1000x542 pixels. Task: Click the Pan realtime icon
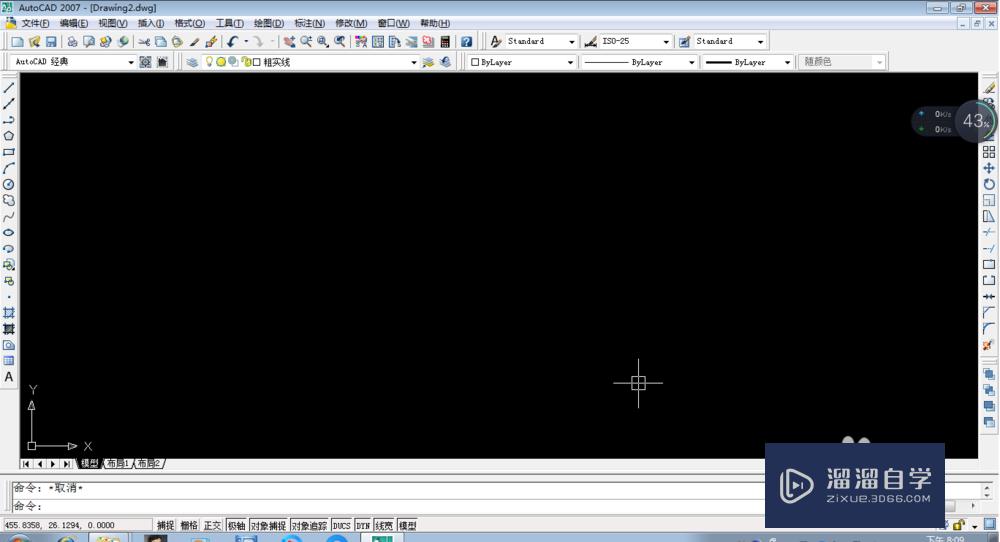pos(289,41)
